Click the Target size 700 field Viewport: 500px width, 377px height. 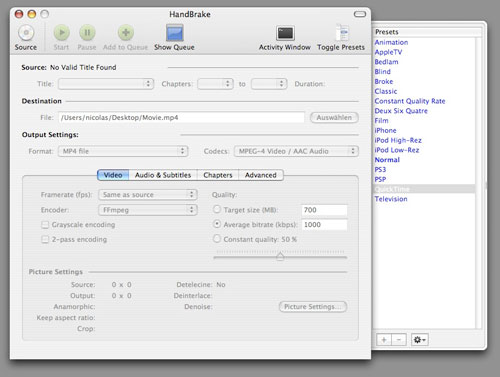[324, 210]
